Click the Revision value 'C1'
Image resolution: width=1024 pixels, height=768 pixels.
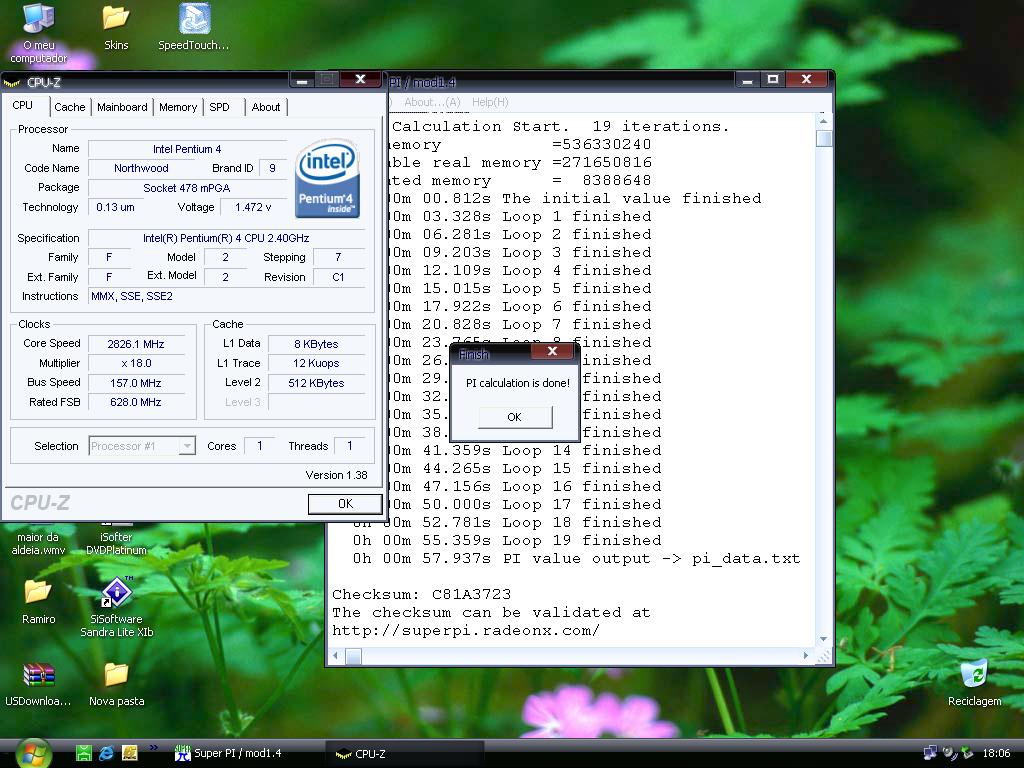(x=338, y=277)
